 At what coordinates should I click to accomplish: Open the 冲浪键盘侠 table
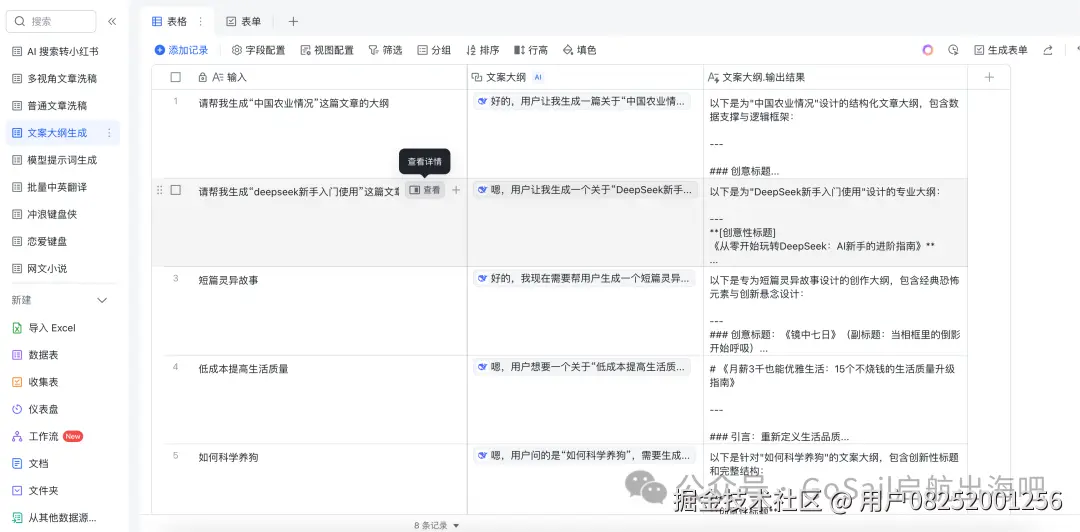pos(63,214)
